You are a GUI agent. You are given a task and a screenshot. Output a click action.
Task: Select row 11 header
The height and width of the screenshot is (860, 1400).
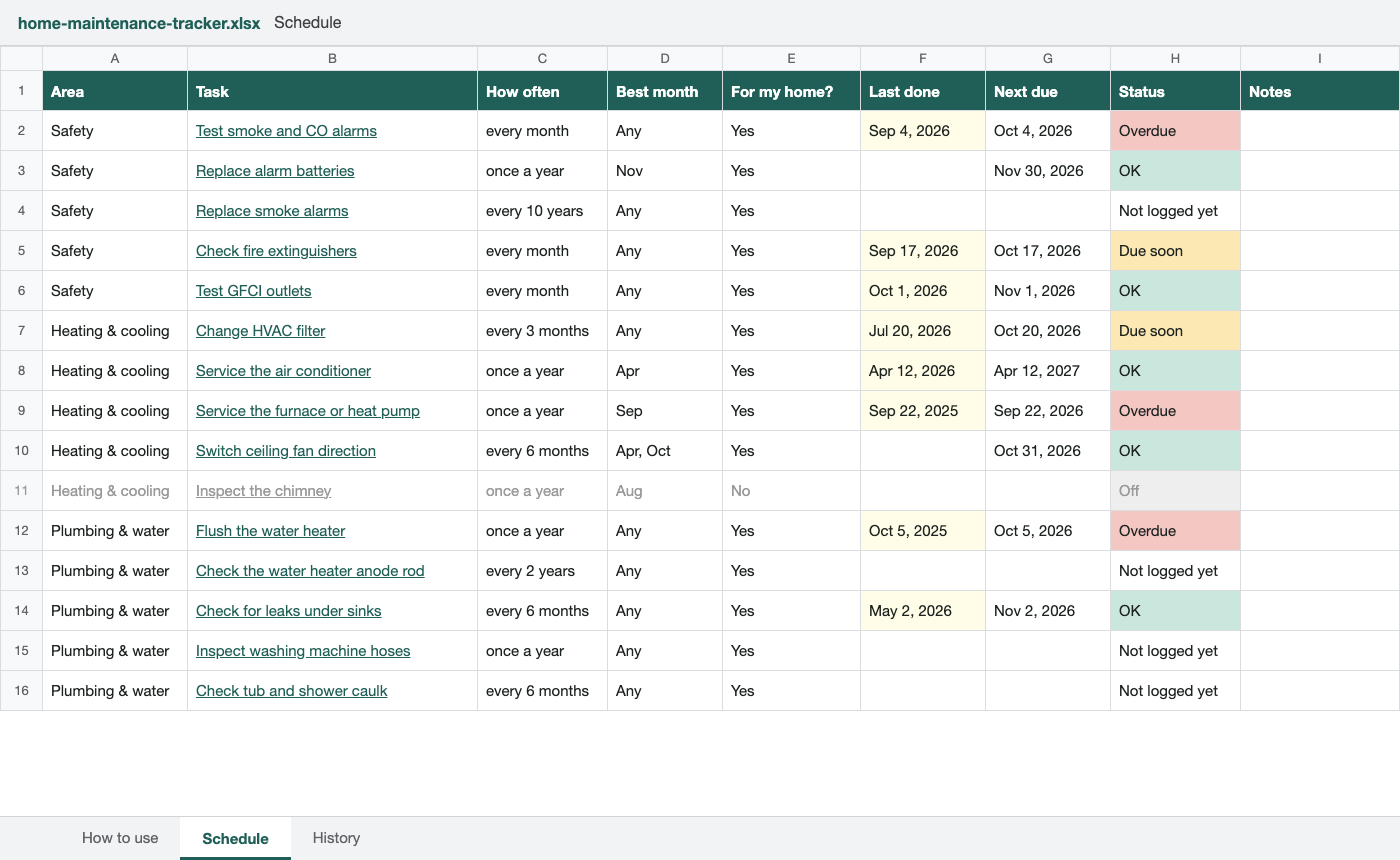tap(21, 491)
